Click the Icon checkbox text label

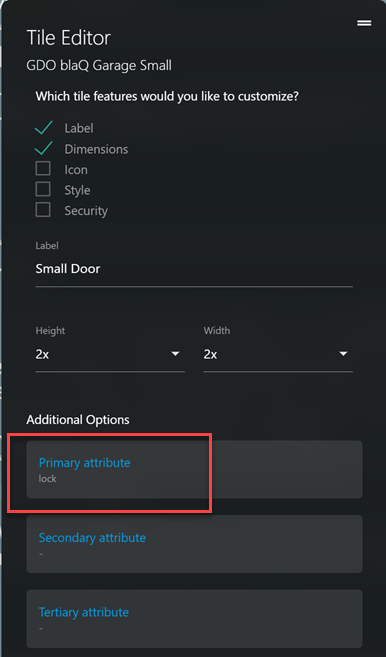[x=76, y=170]
